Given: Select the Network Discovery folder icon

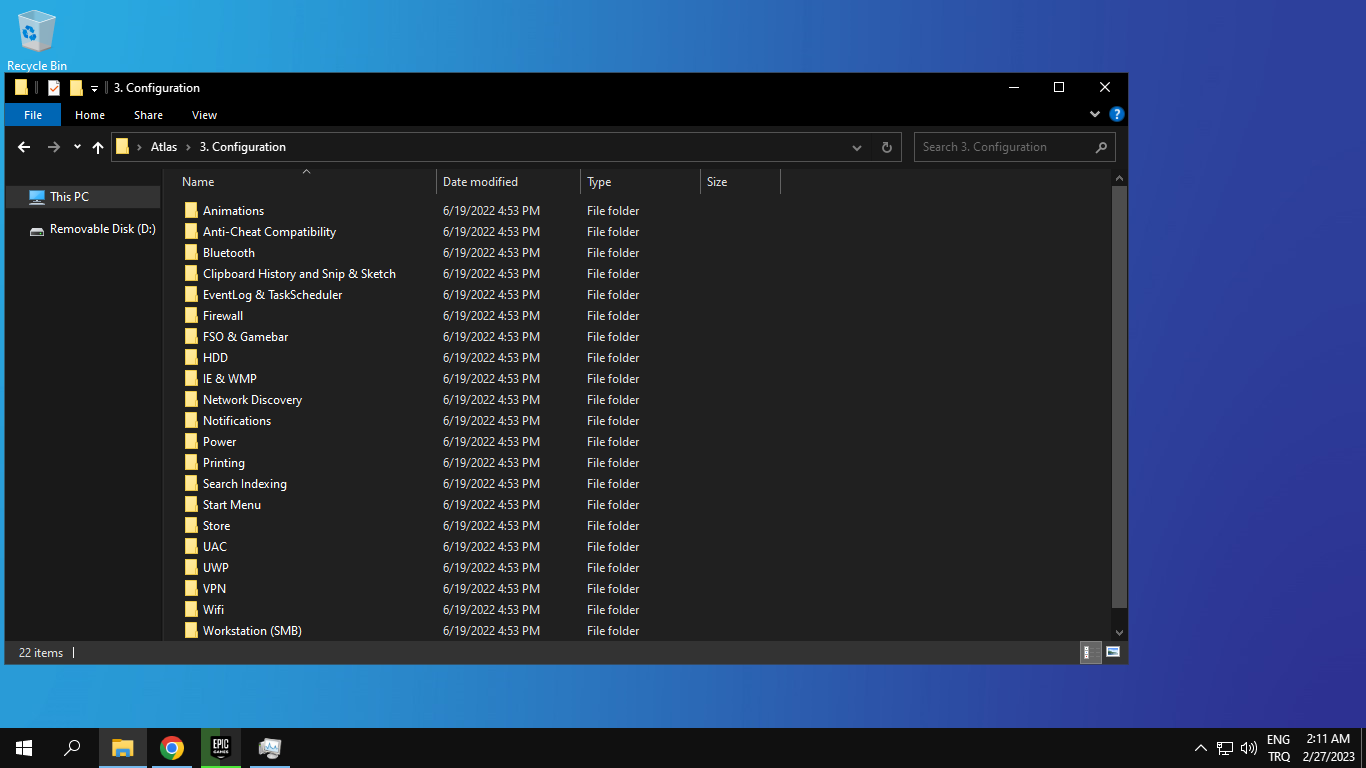Looking at the screenshot, I should (192, 400).
